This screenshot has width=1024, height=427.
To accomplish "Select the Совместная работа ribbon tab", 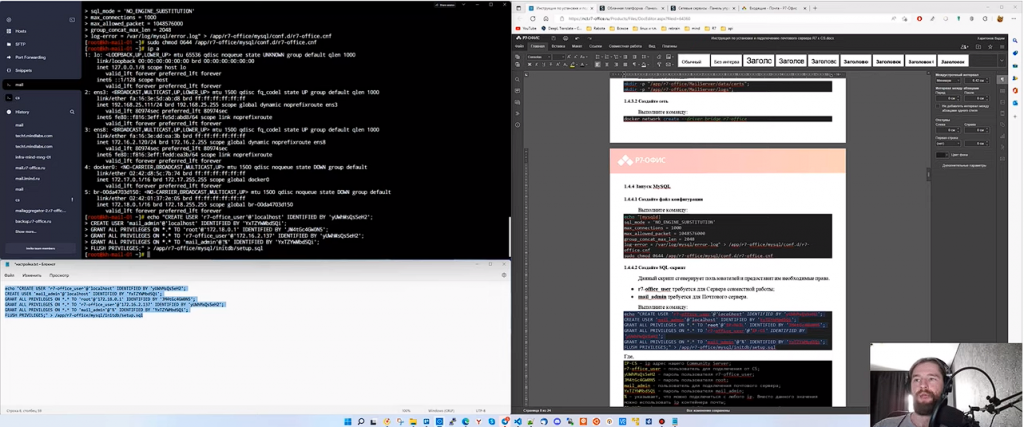I will tap(625, 46).
